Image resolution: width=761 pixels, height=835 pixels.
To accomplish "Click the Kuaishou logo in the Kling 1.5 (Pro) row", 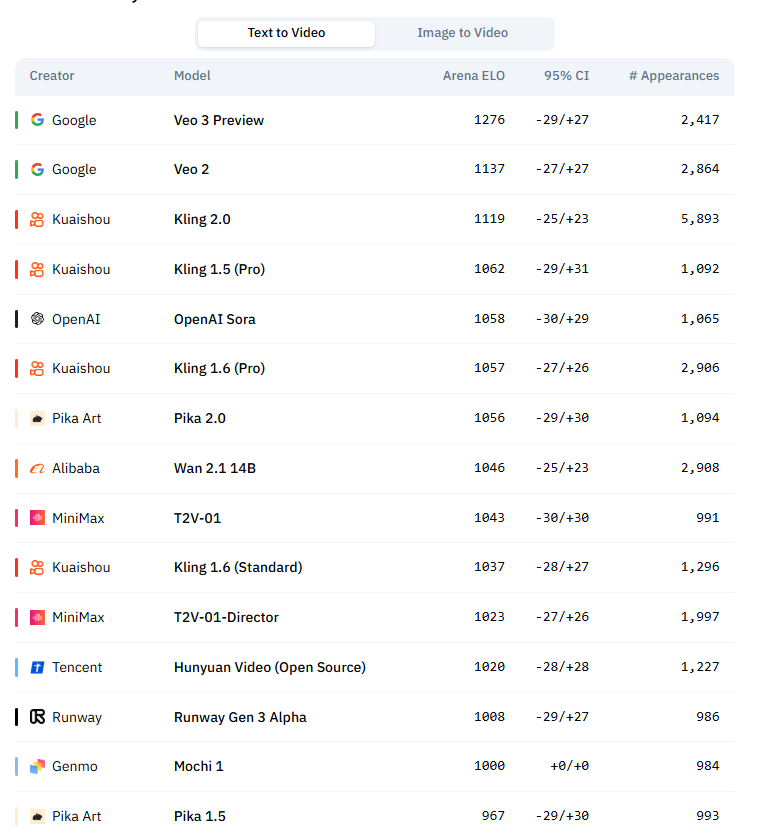I will 37,269.
